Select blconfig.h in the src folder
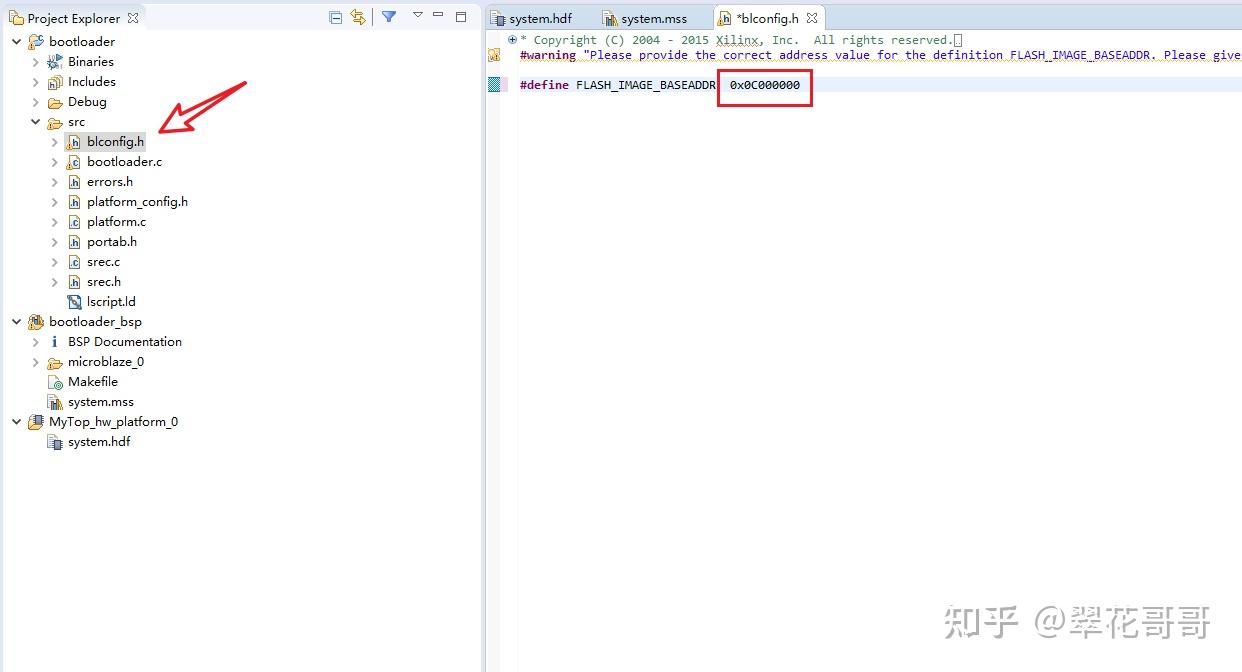The width and height of the screenshot is (1242, 672). click(x=115, y=142)
